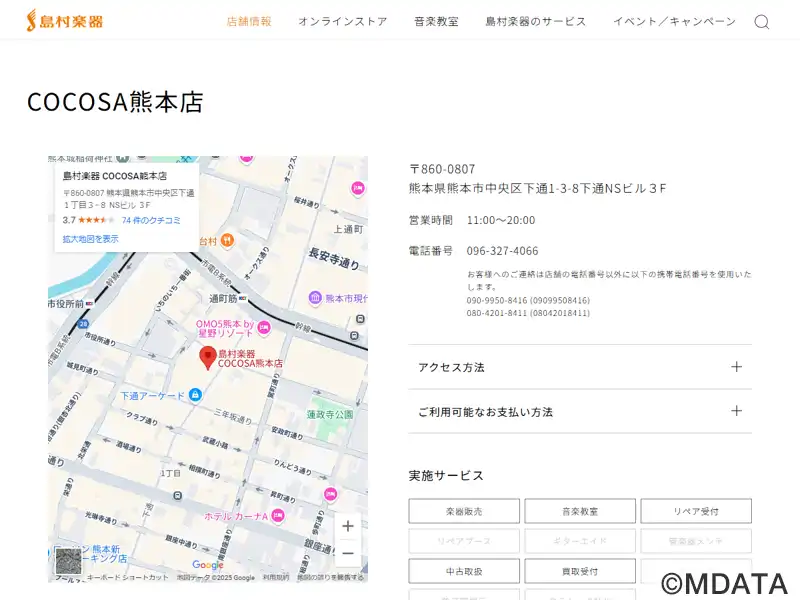Click the purple museum marker 熊本市現代
This screenshot has width=800, height=600.
(x=315, y=297)
